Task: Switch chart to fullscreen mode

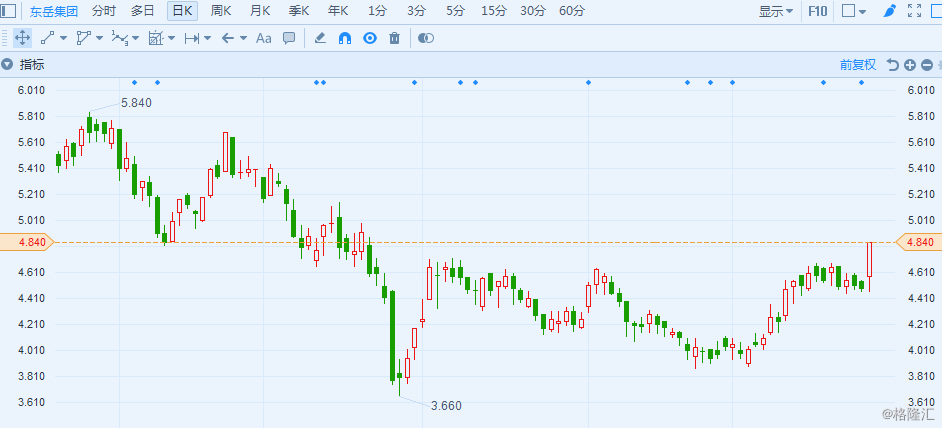Action: tap(914, 11)
